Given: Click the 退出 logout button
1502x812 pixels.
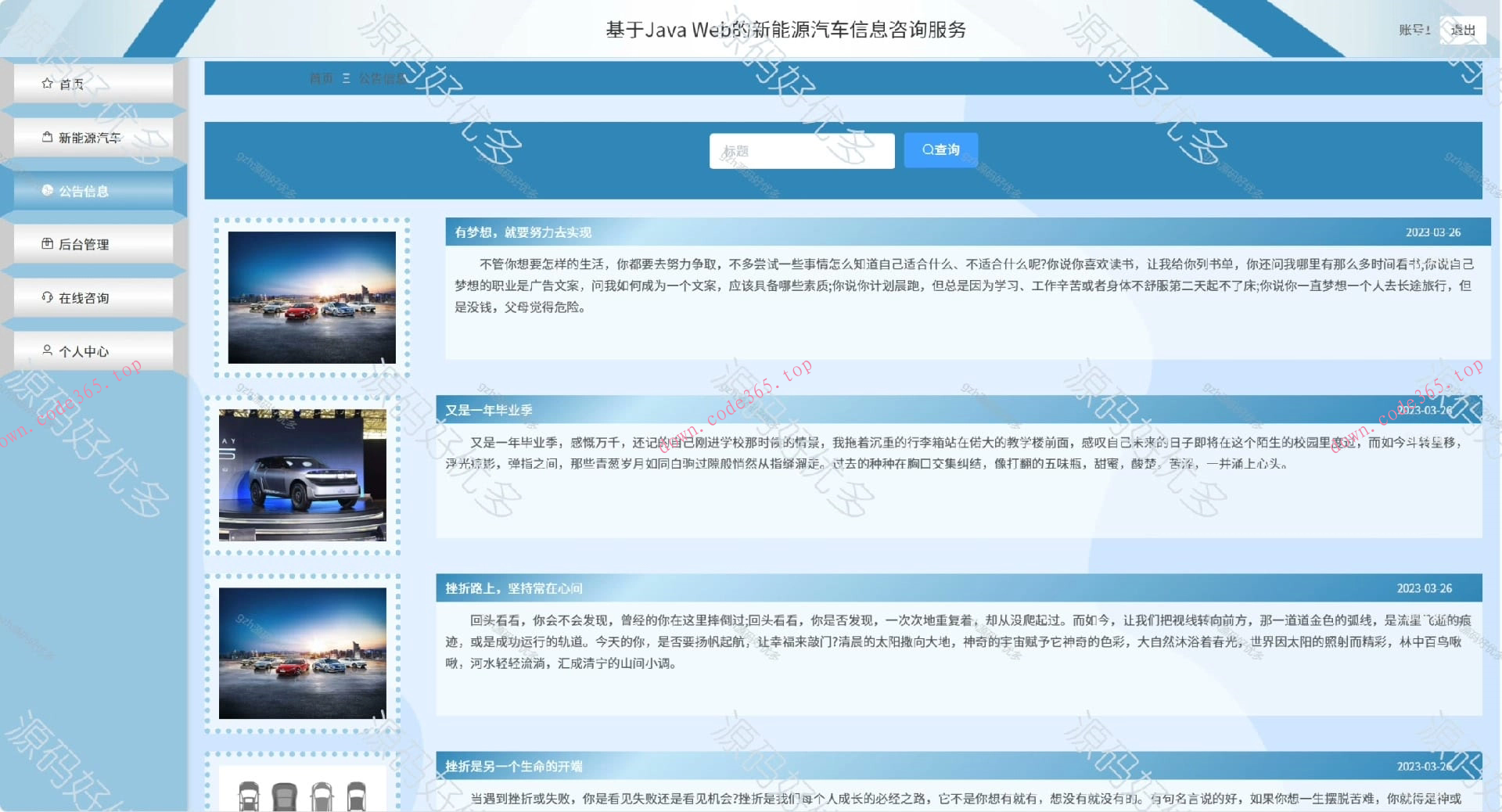Looking at the screenshot, I should pyautogui.click(x=1462, y=31).
